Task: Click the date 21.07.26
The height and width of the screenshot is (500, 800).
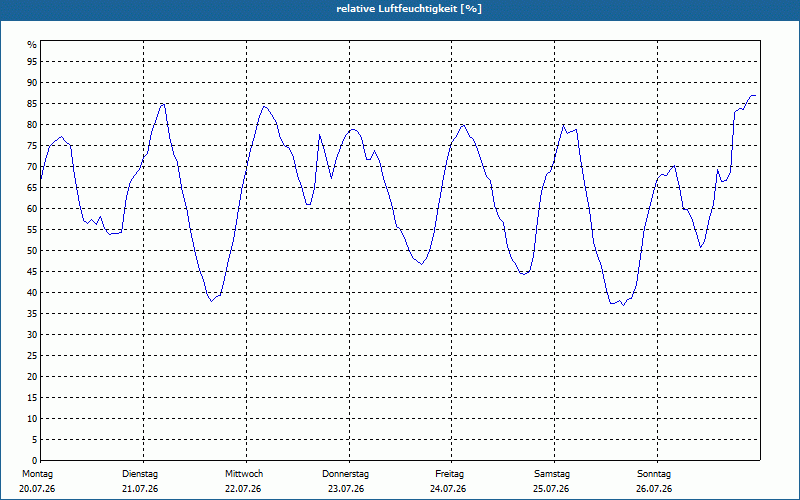Action: [140, 489]
